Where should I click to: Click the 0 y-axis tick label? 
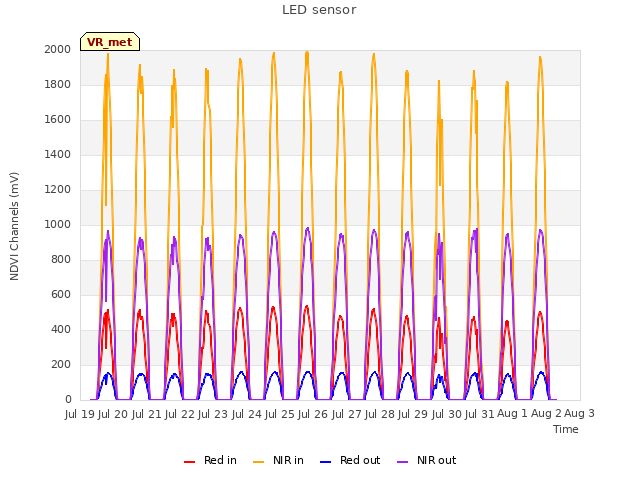pos(68,400)
